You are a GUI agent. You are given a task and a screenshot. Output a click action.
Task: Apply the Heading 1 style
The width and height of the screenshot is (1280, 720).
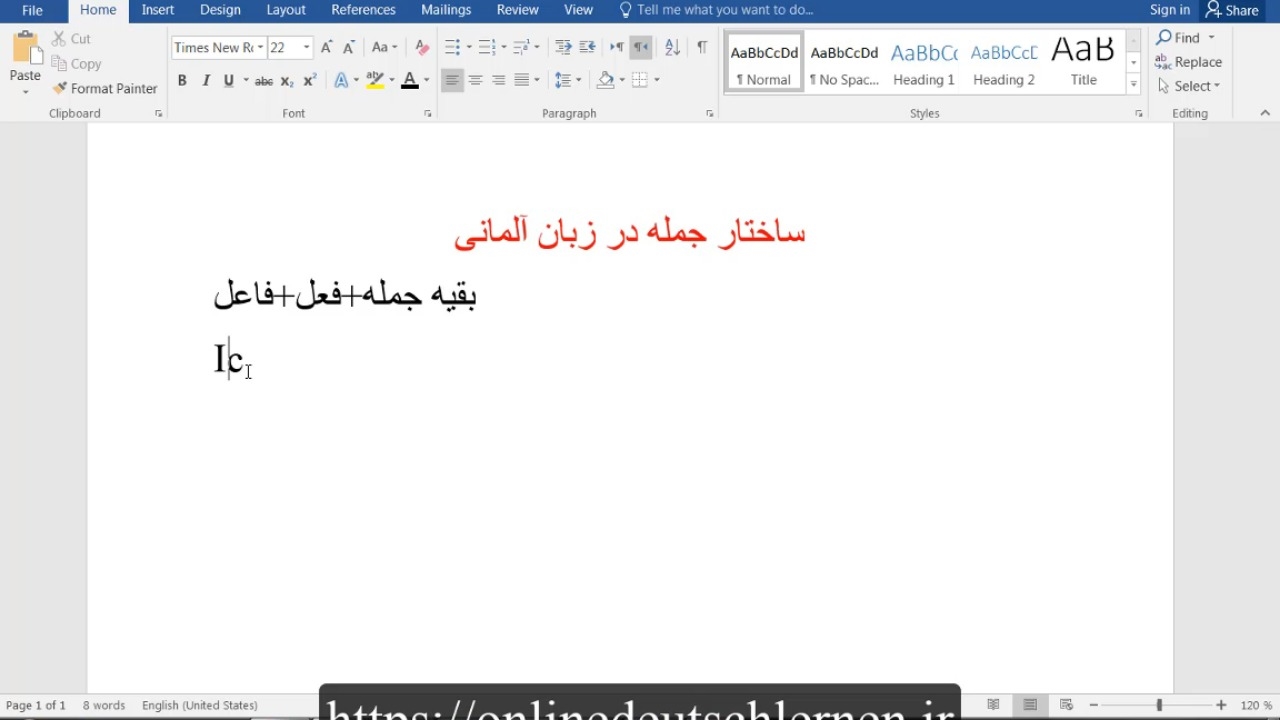click(924, 62)
